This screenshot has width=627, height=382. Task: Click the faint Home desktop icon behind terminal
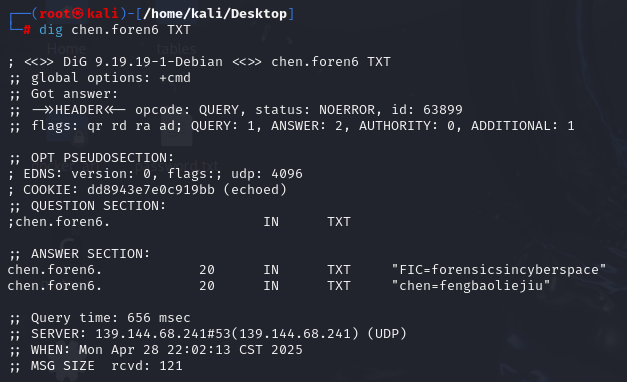[x=66, y=49]
